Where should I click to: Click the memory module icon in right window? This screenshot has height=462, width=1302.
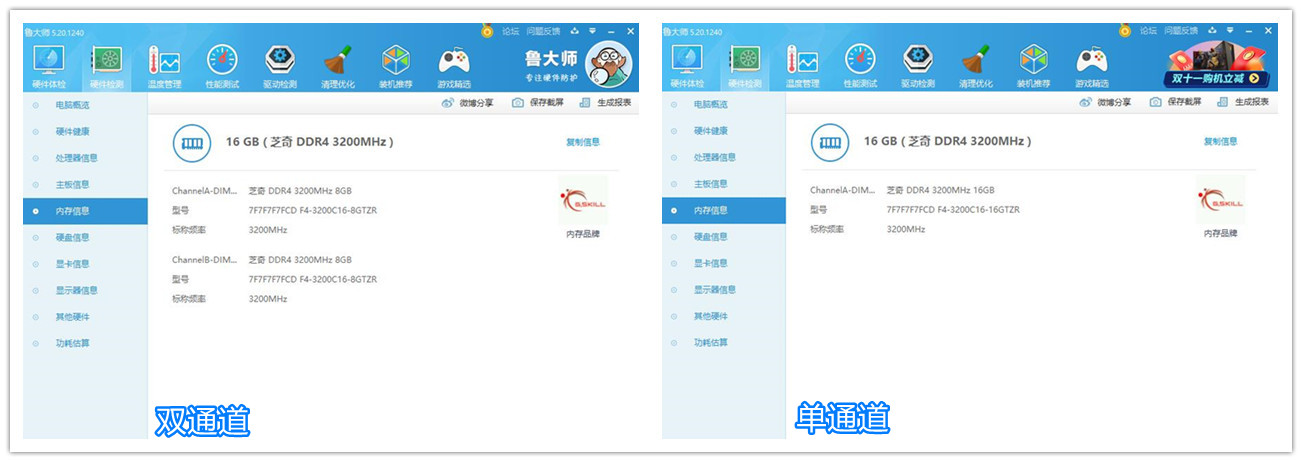[x=830, y=144]
